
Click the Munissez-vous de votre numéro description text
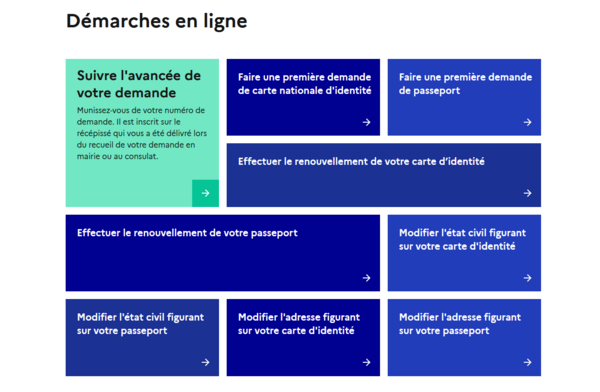[x=142, y=133]
